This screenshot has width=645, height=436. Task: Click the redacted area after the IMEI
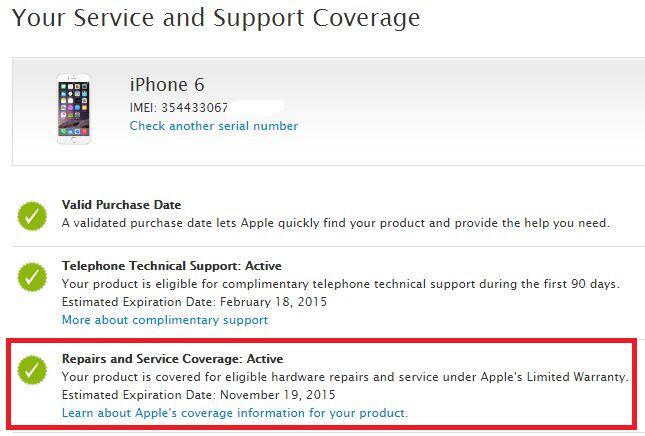(257, 106)
